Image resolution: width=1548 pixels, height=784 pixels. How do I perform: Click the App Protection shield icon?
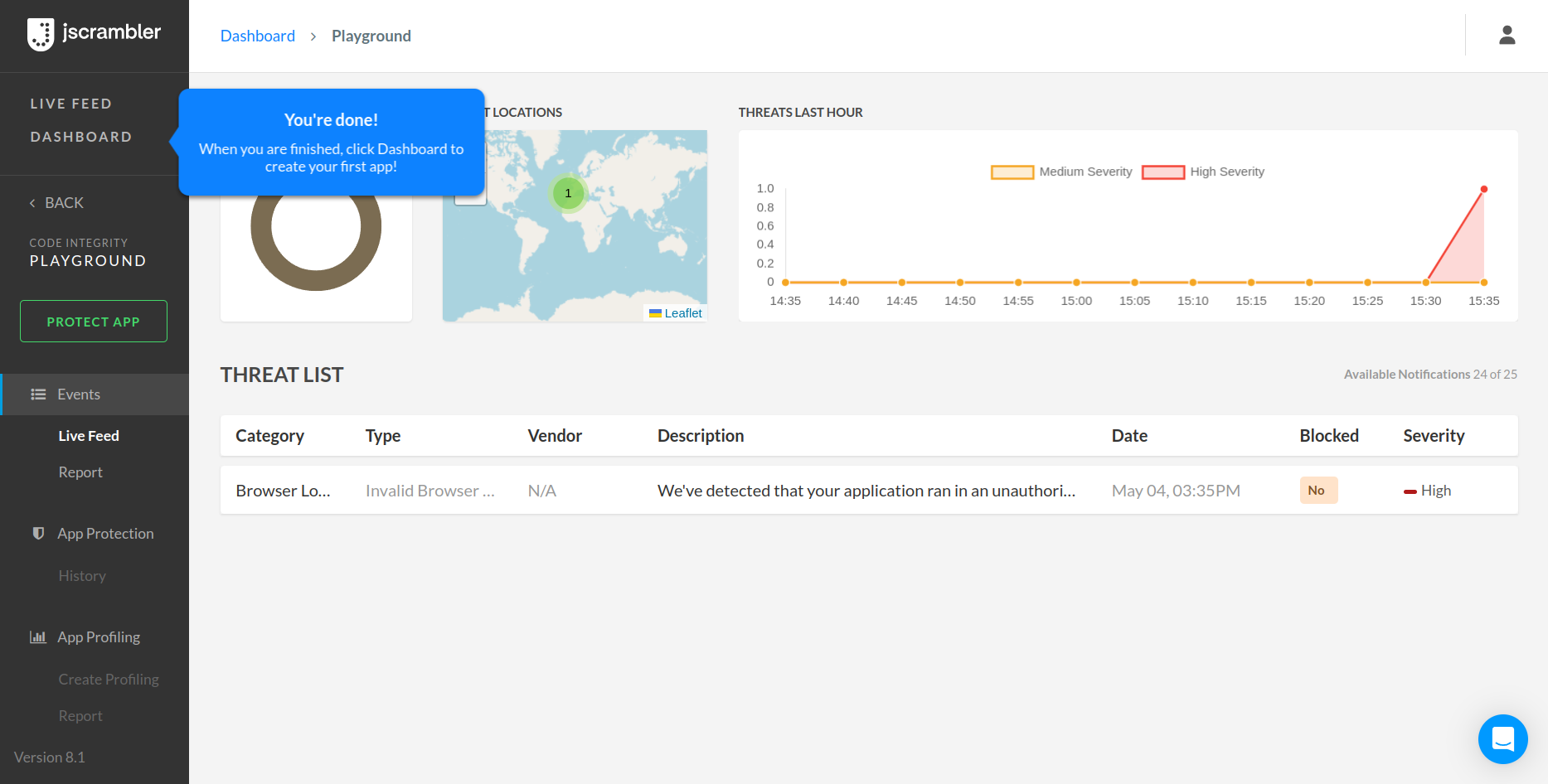38,533
